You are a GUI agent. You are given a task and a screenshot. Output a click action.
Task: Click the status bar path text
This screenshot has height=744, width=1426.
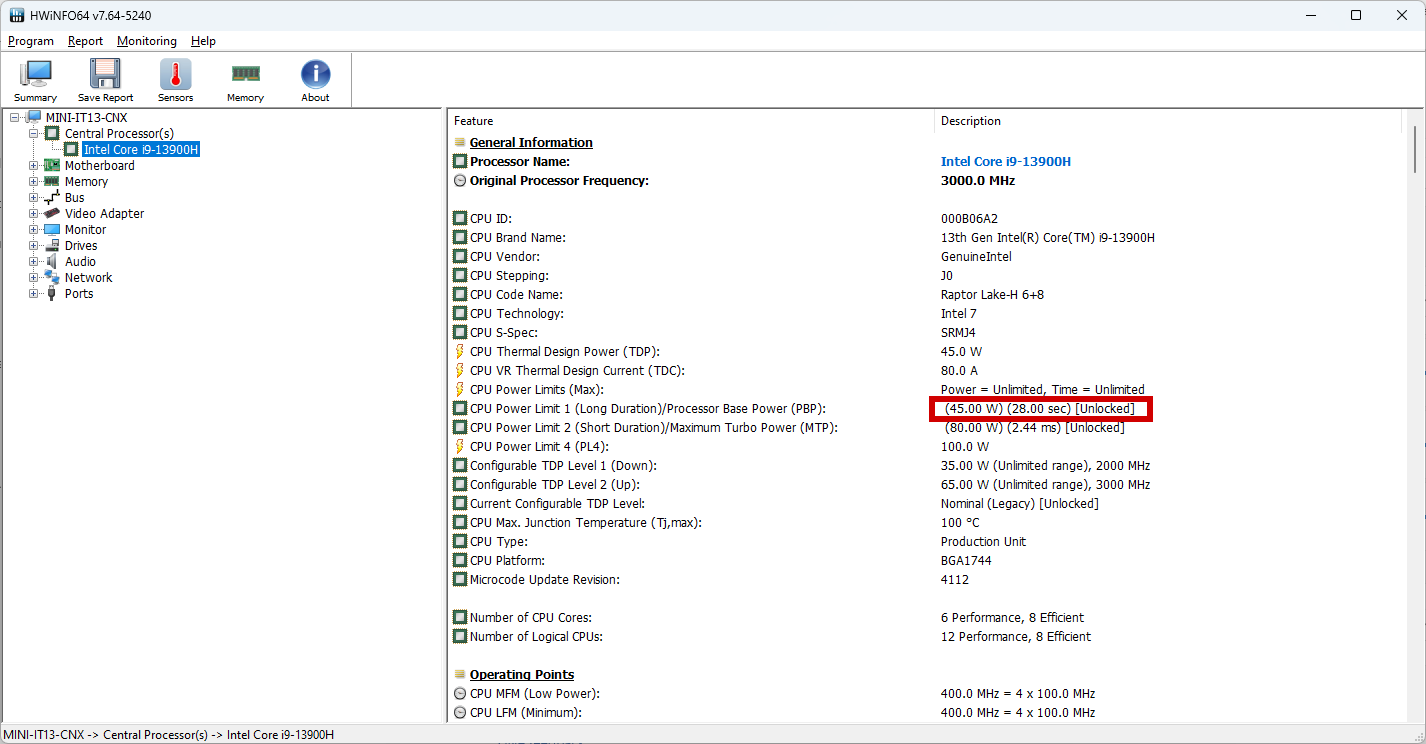169,735
